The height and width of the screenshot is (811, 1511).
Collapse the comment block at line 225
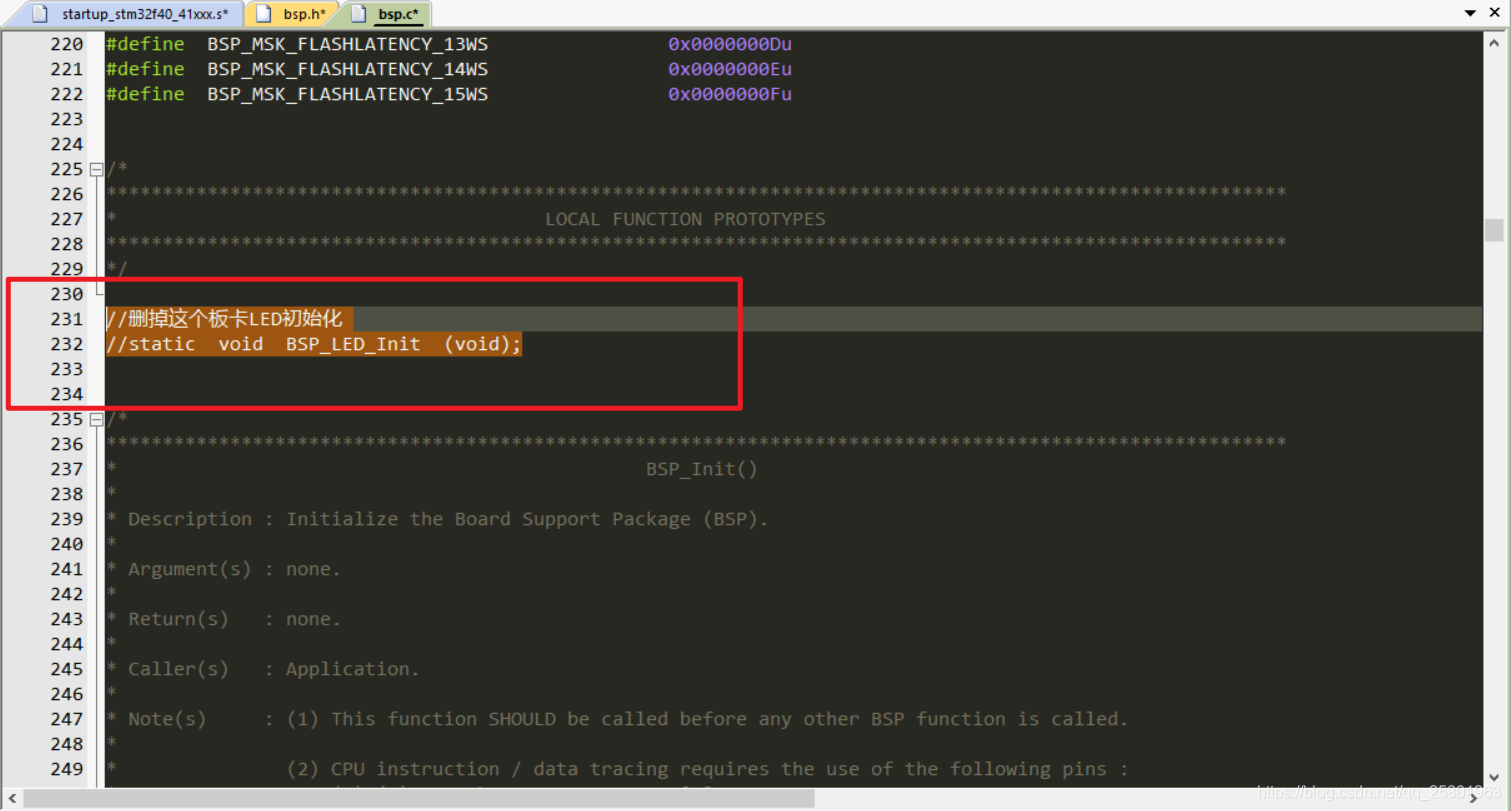(96, 169)
